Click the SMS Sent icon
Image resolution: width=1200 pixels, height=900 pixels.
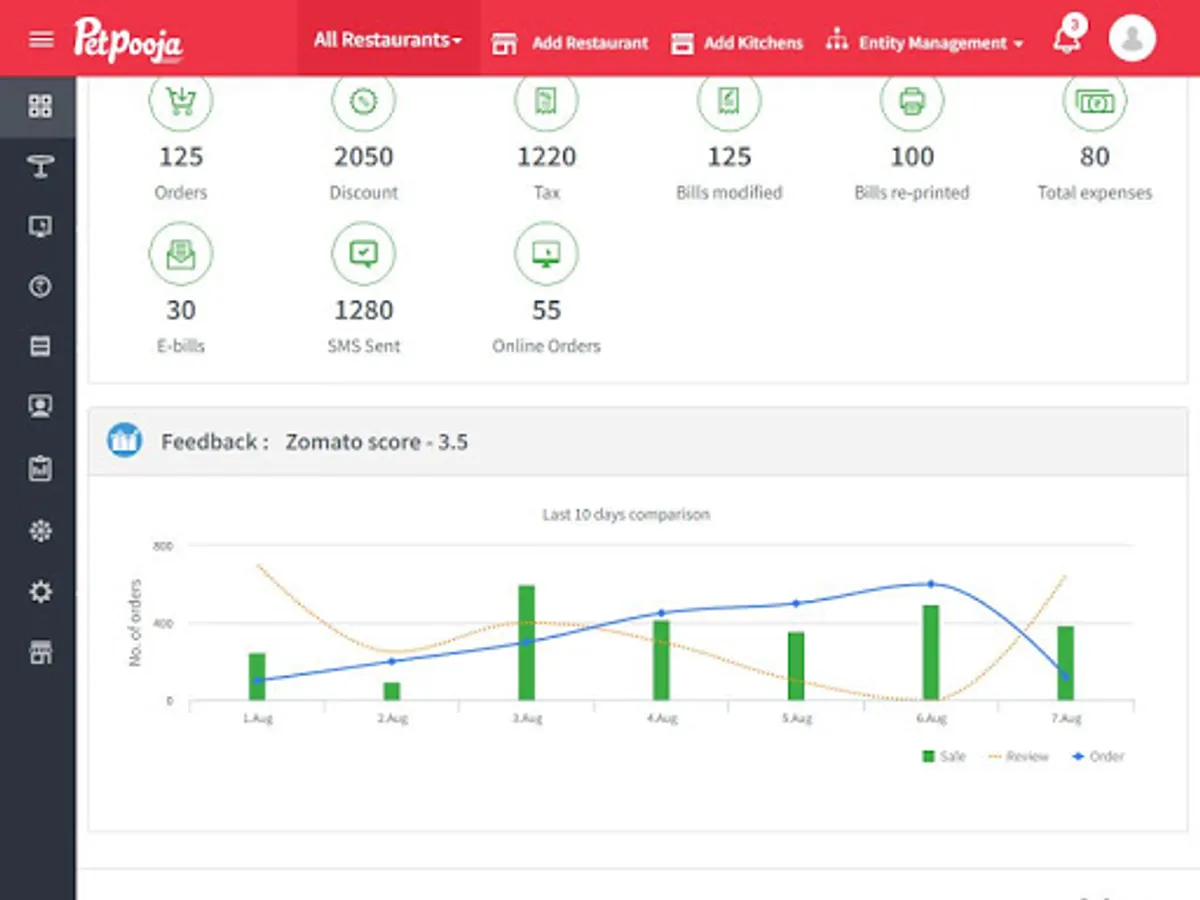click(x=364, y=254)
